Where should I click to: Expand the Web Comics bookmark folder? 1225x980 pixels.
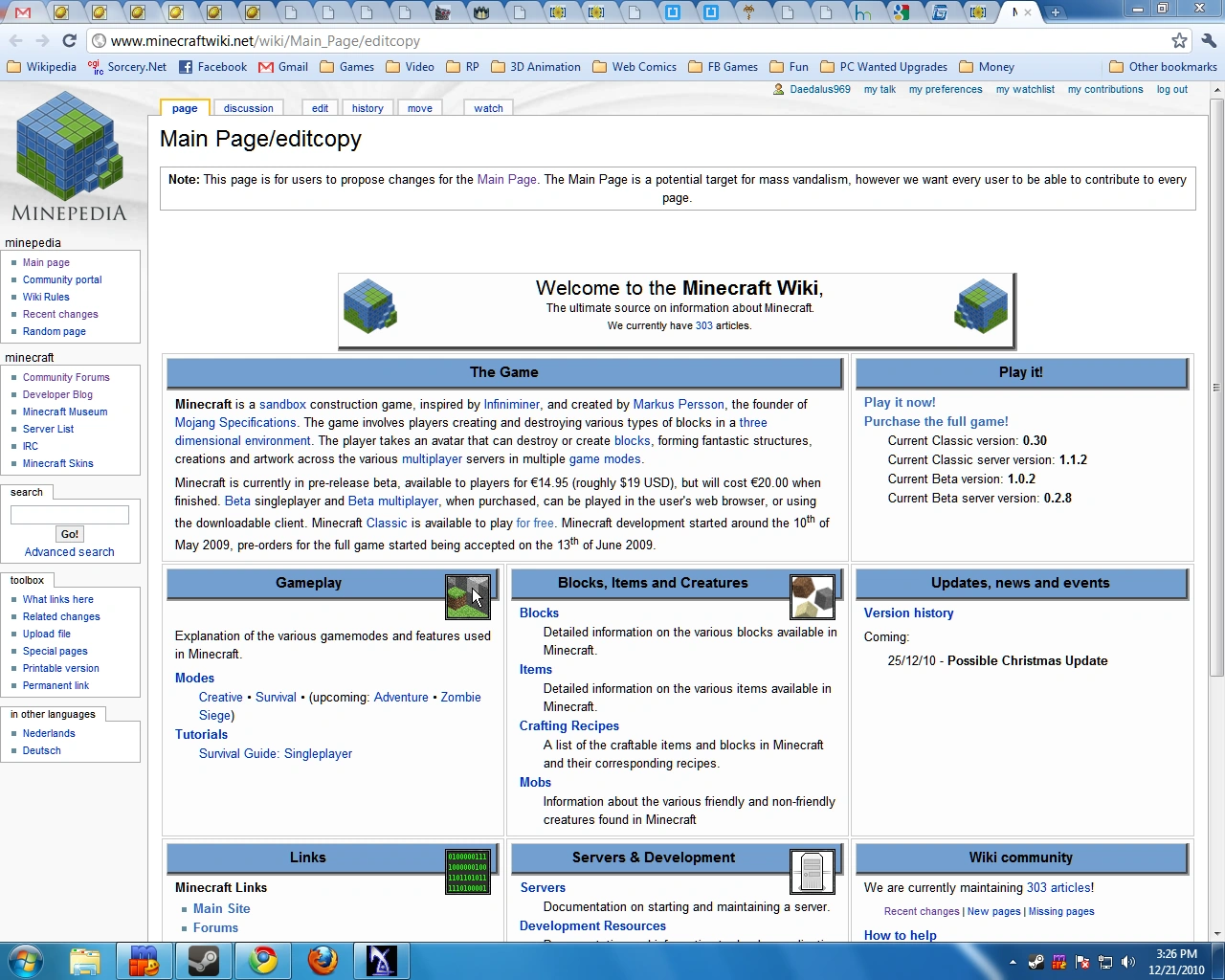pyautogui.click(x=635, y=67)
